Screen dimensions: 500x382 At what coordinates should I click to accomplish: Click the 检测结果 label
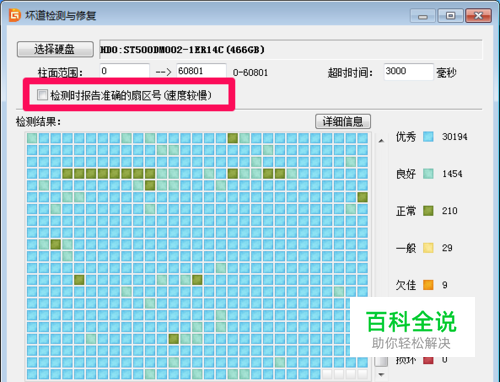tap(38, 122)
